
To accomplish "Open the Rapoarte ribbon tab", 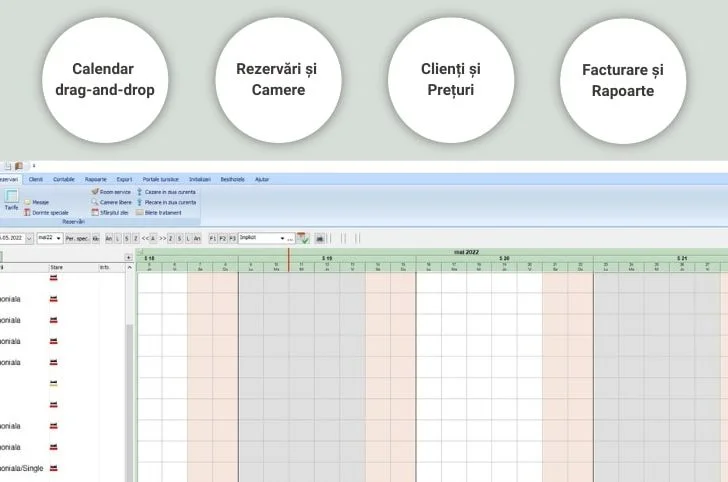I will (x=96, y=179).
